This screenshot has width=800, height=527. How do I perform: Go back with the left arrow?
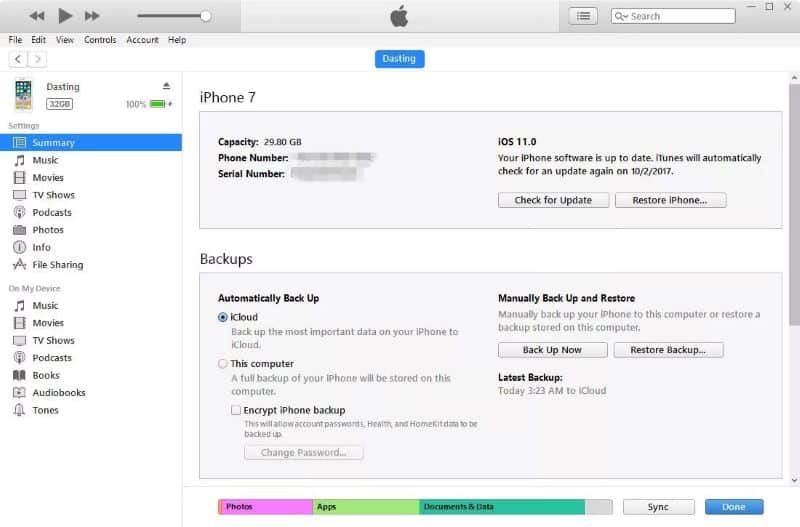tap(18, 59)
